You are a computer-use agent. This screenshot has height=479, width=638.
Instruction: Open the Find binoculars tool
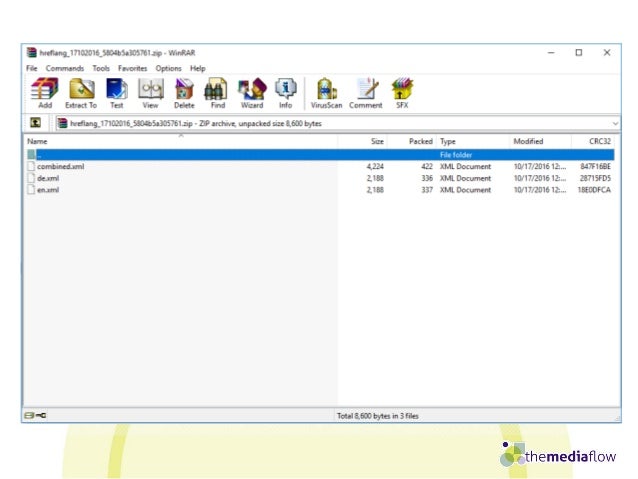pyautogui.click(x=216, y=93)
